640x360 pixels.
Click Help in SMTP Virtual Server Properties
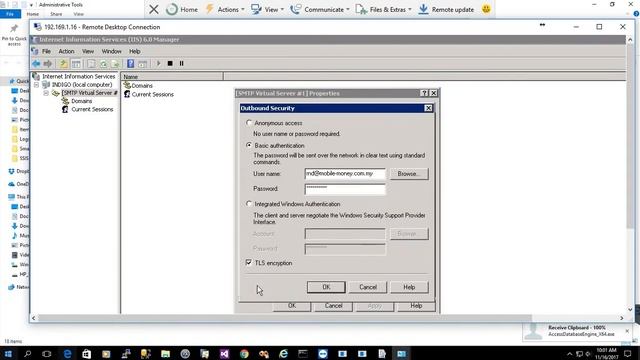pyautogui.click(x=416, y=306)
